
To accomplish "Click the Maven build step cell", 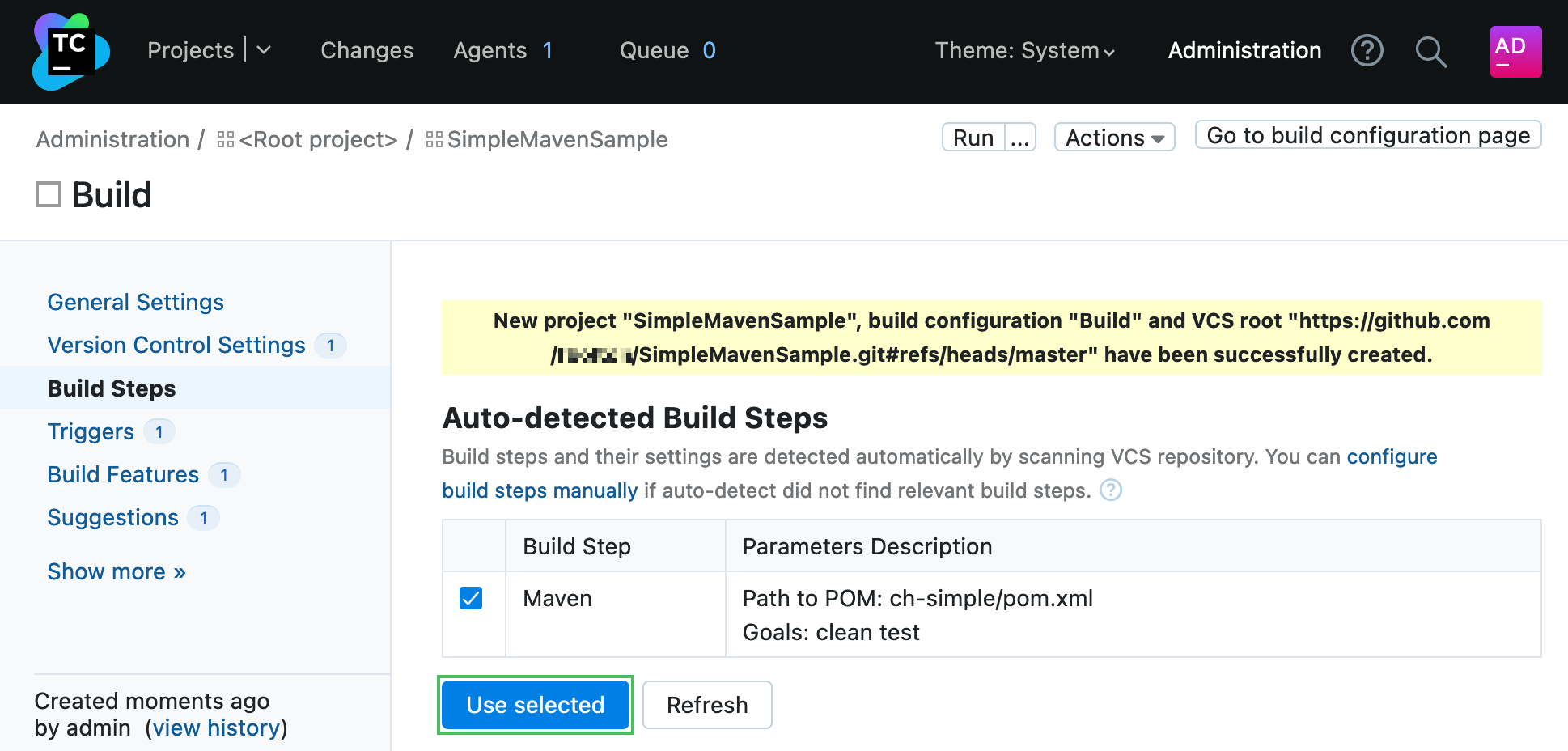I will (616, 614).
